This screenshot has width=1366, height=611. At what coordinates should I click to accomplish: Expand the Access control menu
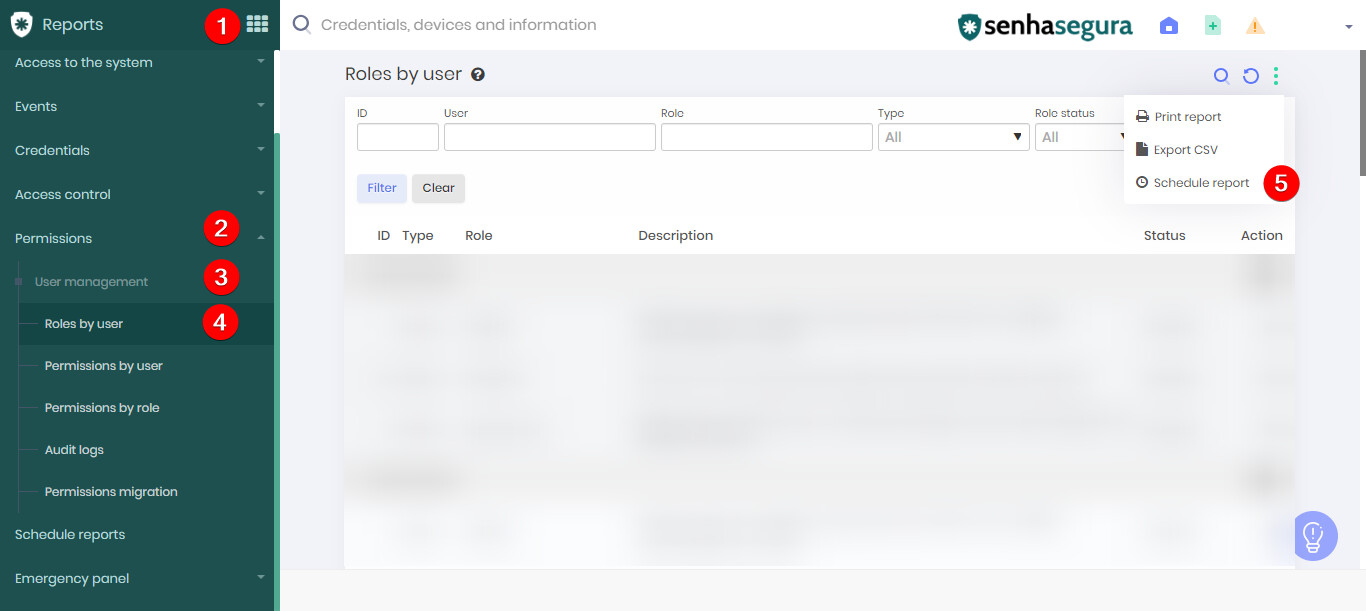coord(137,194)
